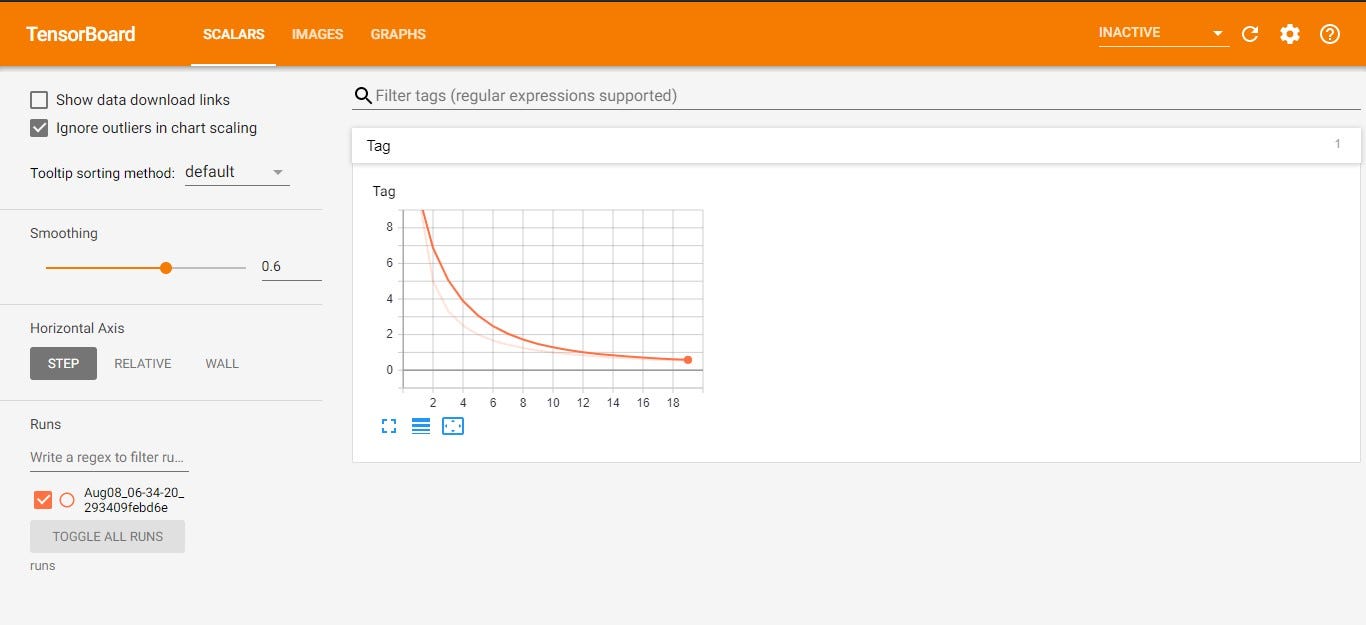This screenshot has width=1366, height=625.
Task: Click the run's orange color circle
Action: point(67,499)
